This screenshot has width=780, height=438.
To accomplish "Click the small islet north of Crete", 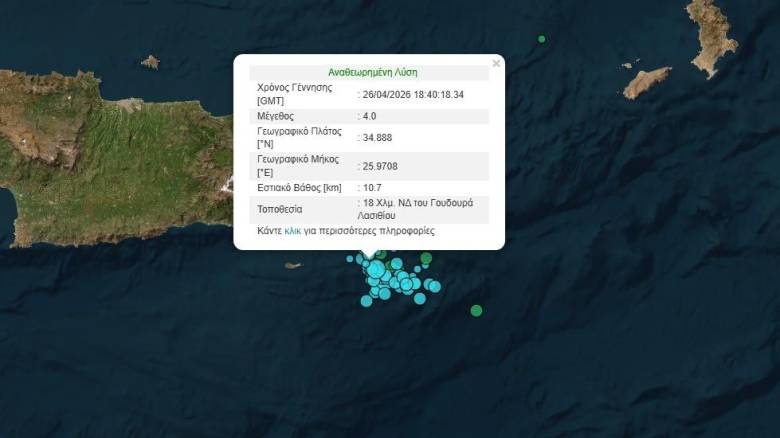I will pyautogui.click(x=150, y=62).
